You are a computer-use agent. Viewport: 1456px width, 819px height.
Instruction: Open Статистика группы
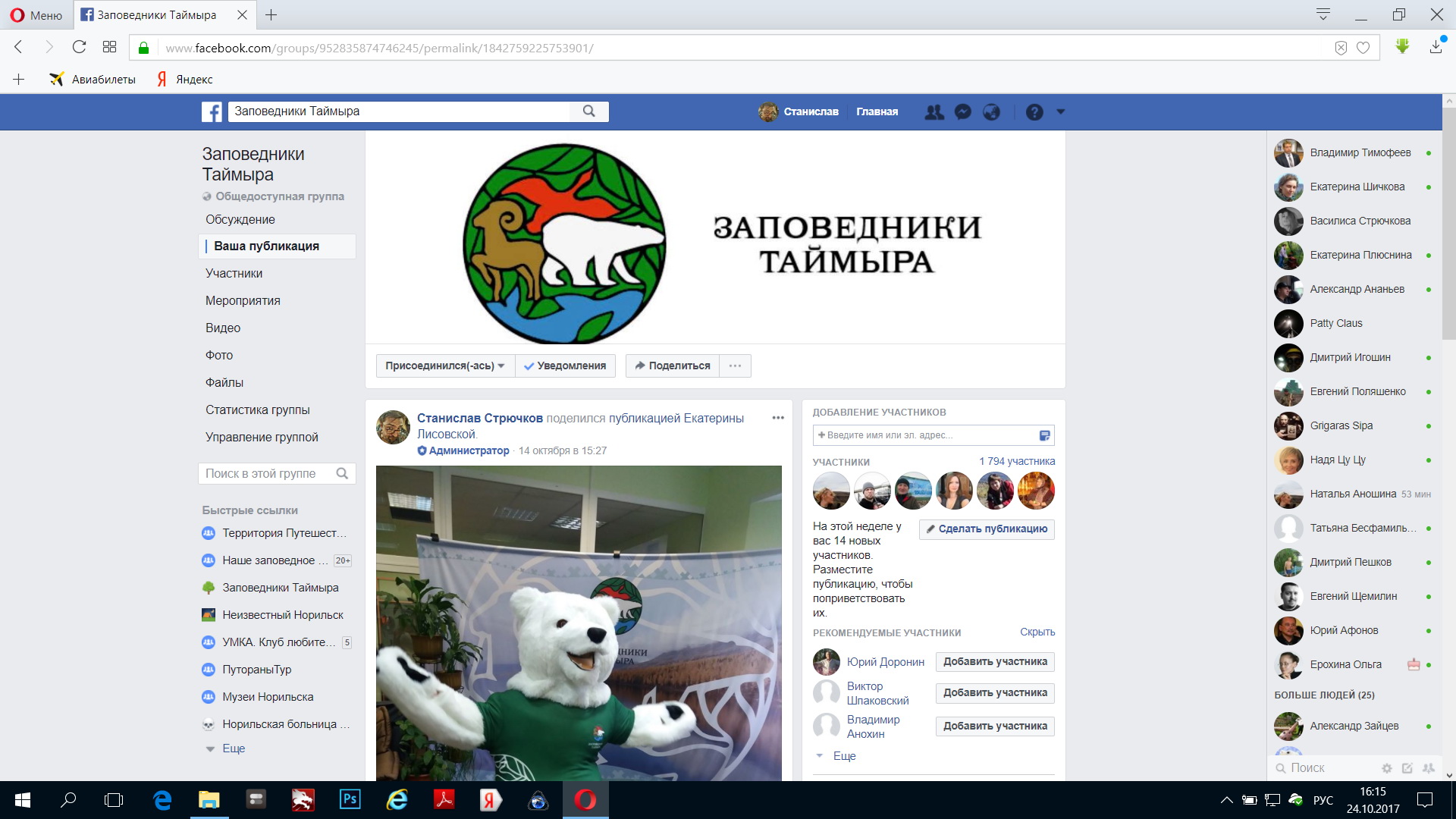(x=258, y=409)
